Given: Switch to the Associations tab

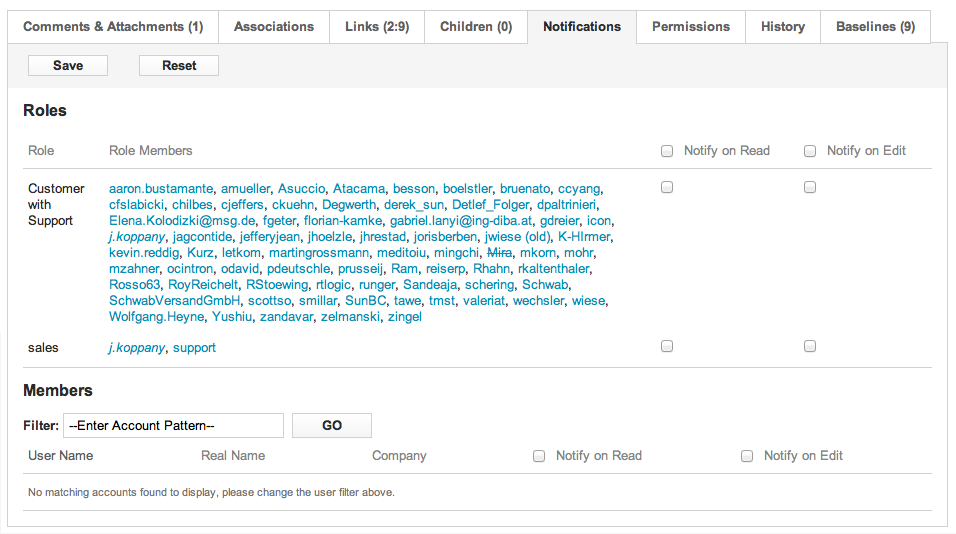Looking at the screenshot, I should coord(274,27).
